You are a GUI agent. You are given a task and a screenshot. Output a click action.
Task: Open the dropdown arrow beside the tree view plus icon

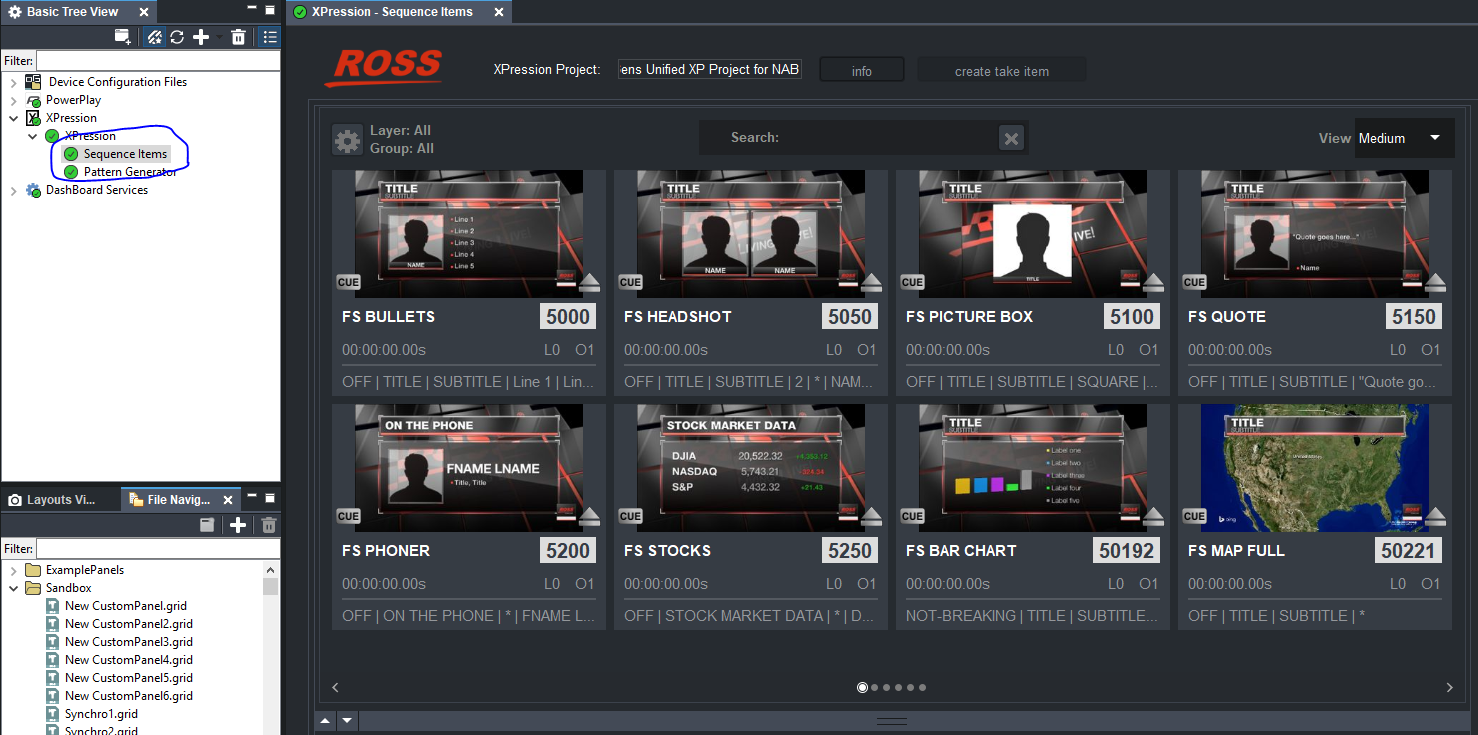click(218, 37)
